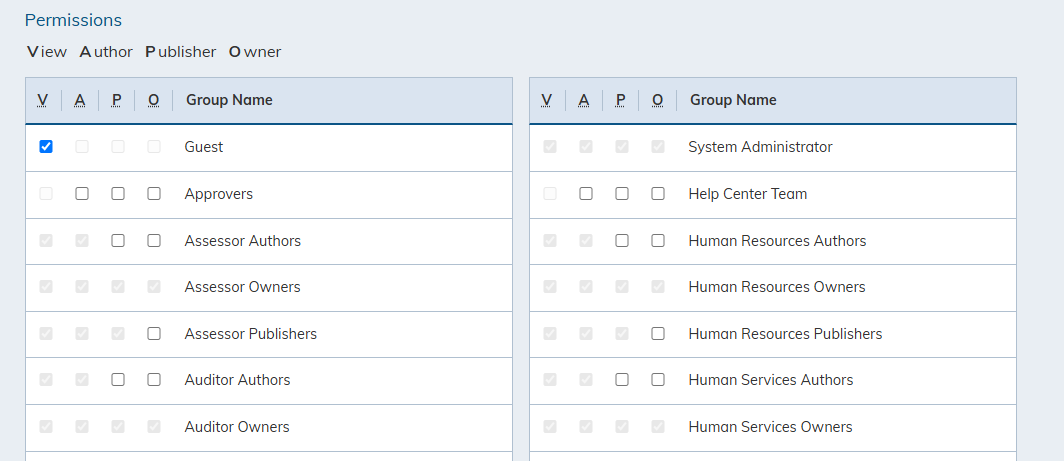Select the Auditor Owners group name
Image resolution: width=1064 pixels, height=461 pixels.
click(x=237, y=426)
